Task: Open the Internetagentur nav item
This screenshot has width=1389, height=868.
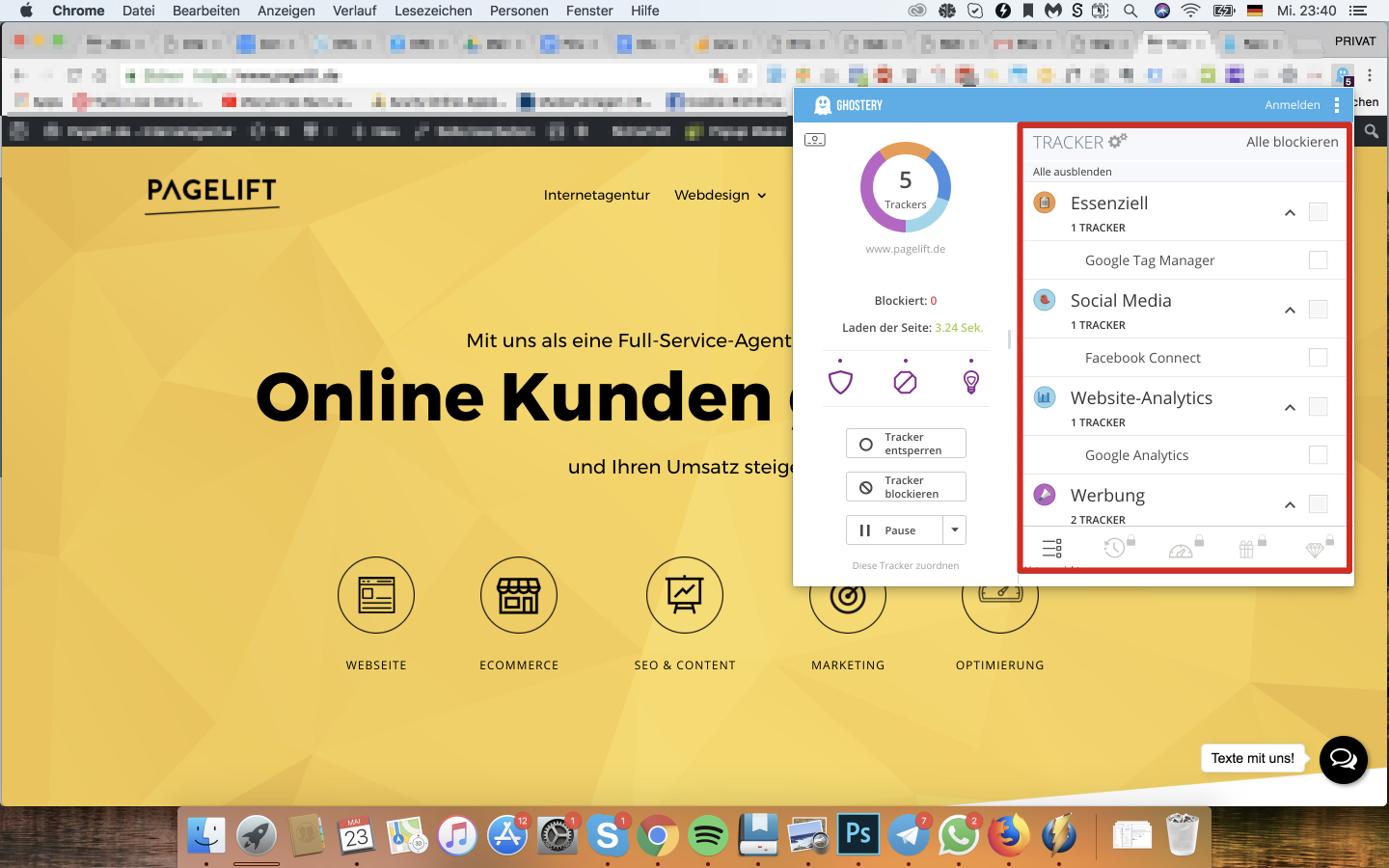Action: point(597,195)
